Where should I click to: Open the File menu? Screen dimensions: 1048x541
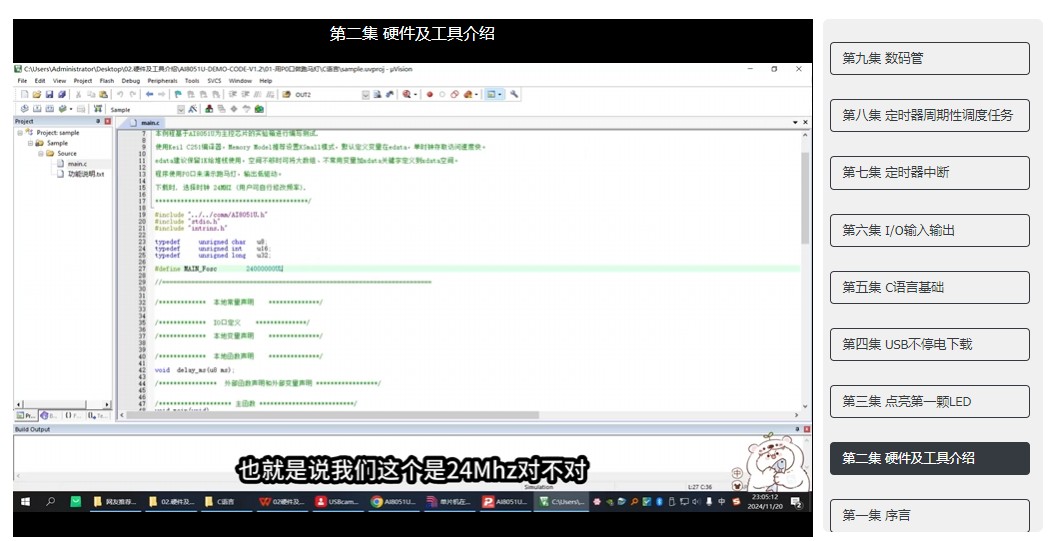coord(22,80)
